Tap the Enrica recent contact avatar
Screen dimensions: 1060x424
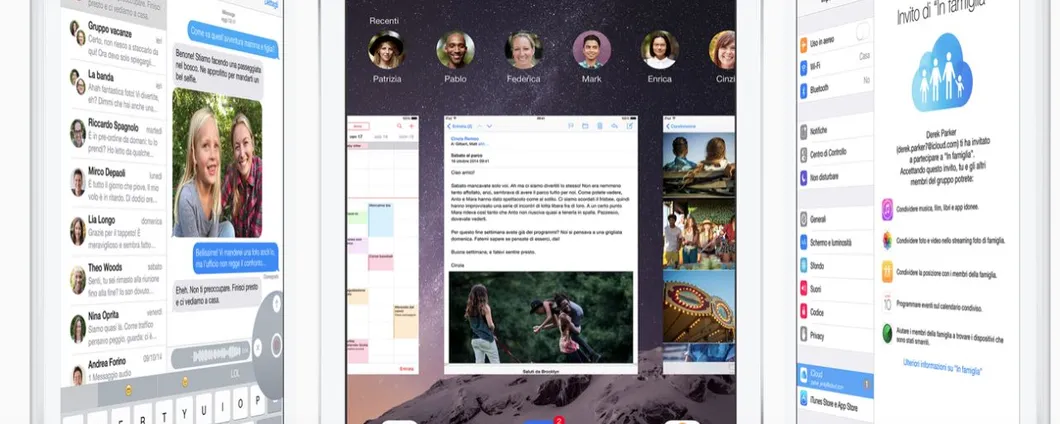coord(660,49)
